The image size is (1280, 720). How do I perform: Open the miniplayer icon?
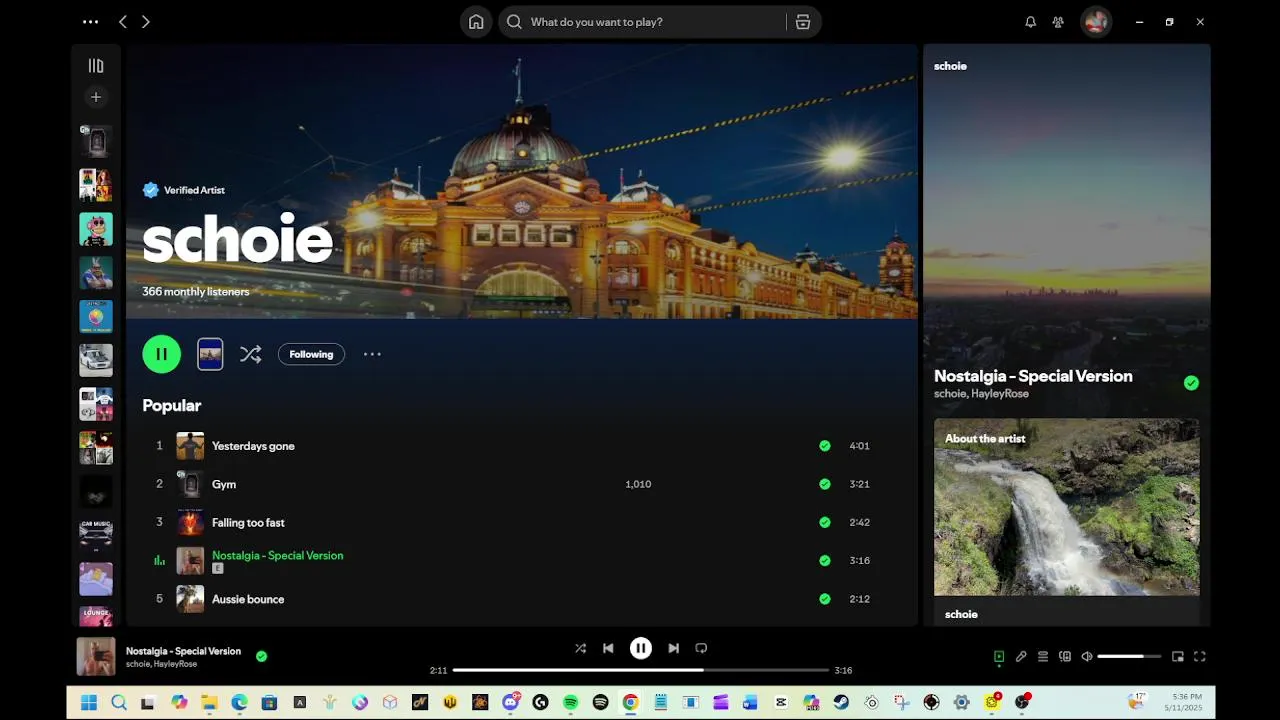pyautogui.click(x=1178, y=657)
